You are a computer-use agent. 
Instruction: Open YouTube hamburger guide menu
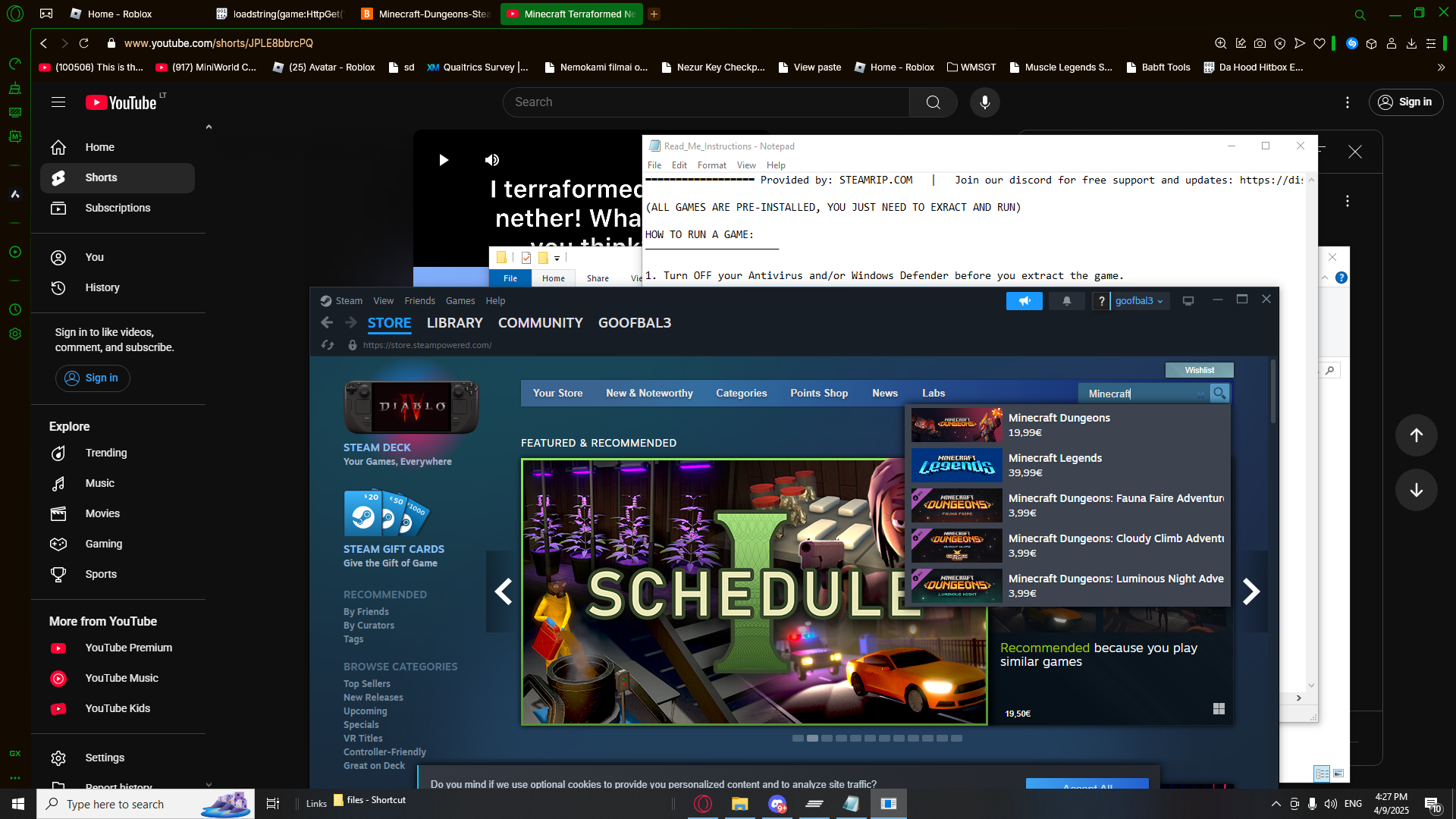pyautogui.click(x=58, y=102)
